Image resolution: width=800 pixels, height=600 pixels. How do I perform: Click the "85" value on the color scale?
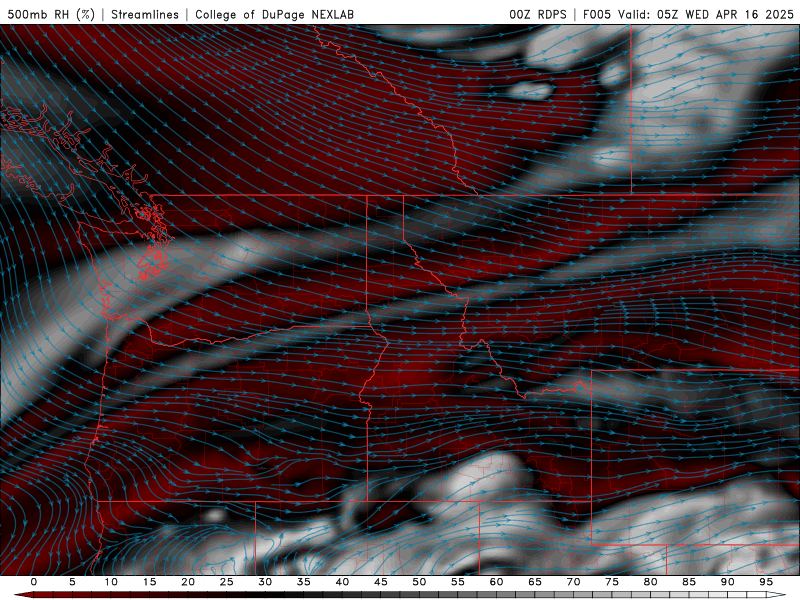click(689, 582)
